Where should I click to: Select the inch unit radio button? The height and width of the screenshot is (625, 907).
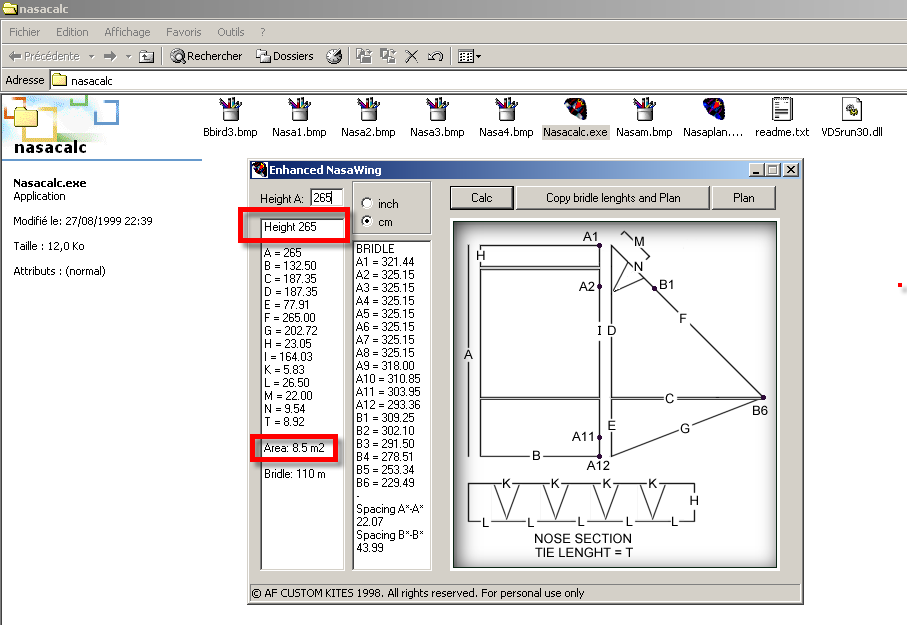(x=367, y=203)
